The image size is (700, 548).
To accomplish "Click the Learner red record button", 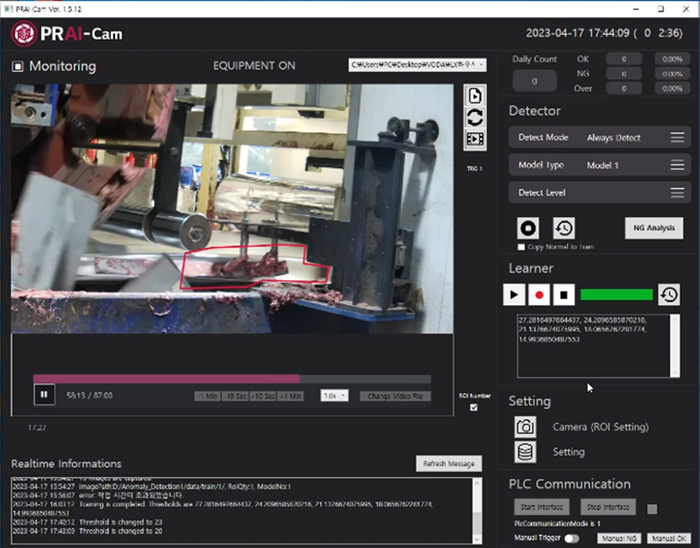I will (x=539, y=295).
